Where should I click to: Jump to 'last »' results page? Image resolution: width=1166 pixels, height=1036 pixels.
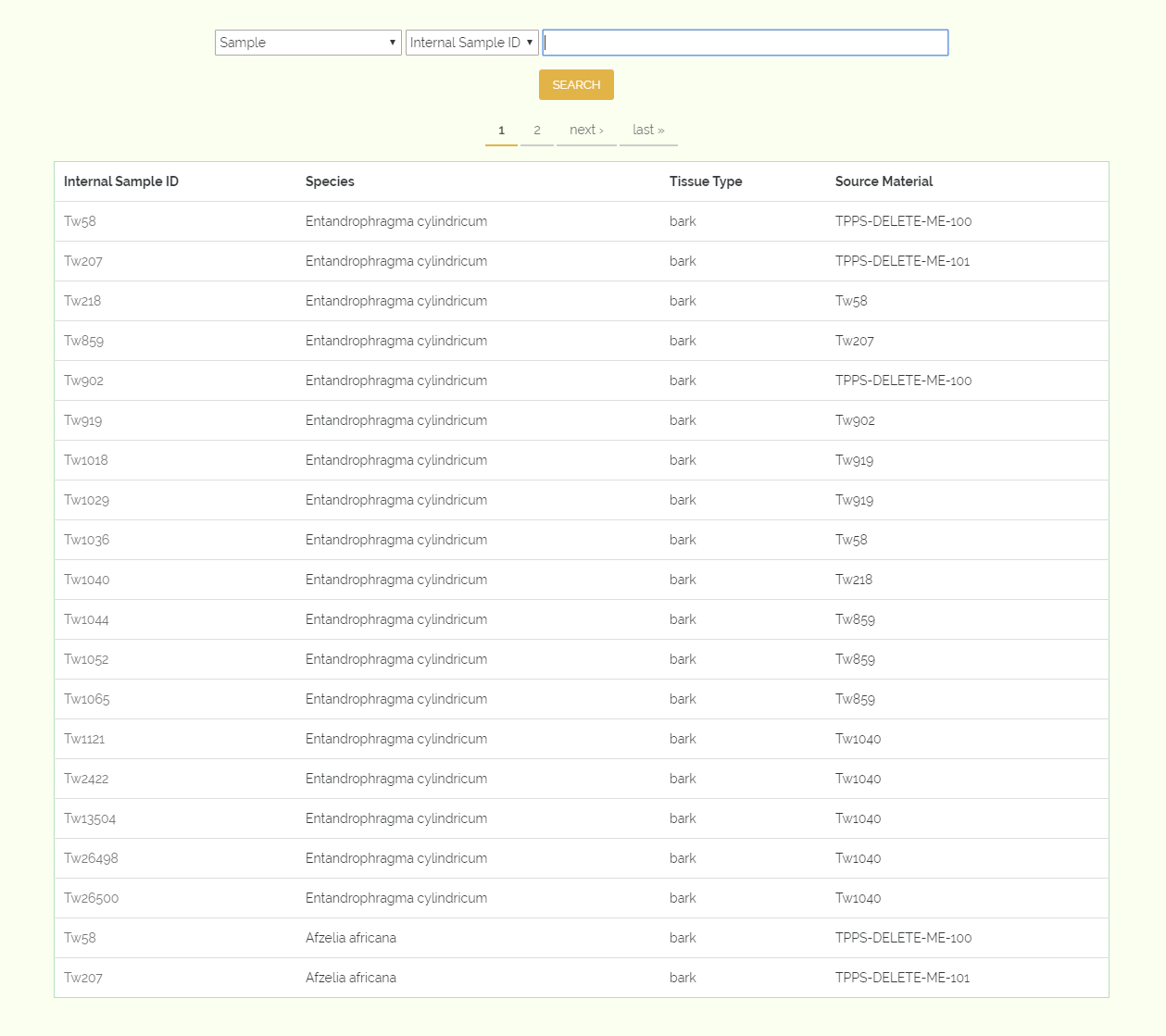pos(648,131)
